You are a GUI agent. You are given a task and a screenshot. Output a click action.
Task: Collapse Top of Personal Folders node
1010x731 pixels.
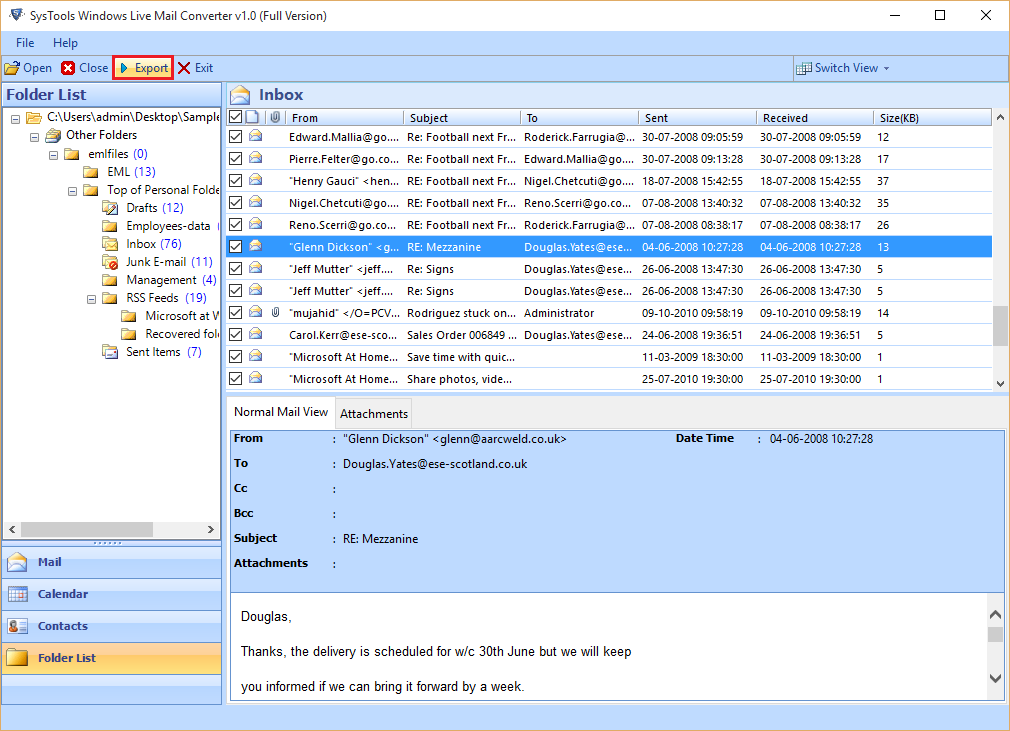73,191
